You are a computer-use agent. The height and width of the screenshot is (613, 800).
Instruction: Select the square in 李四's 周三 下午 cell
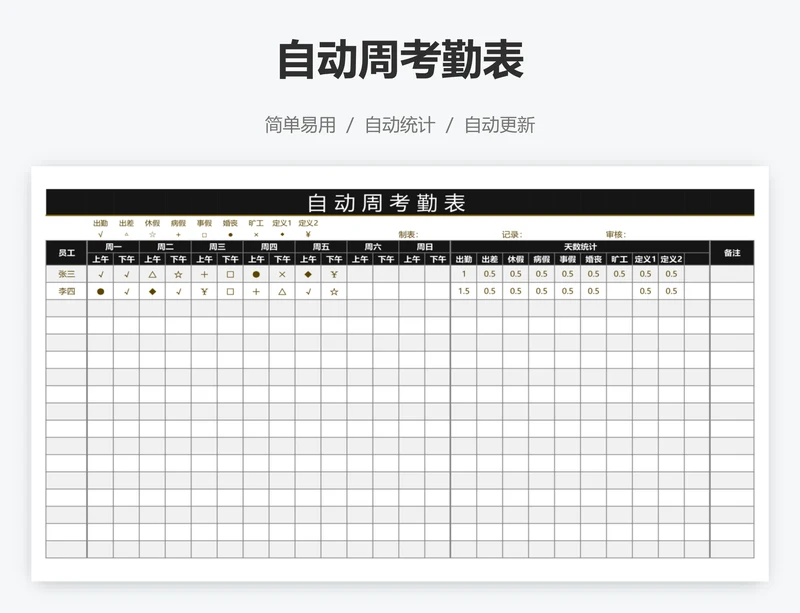point(230,292)
